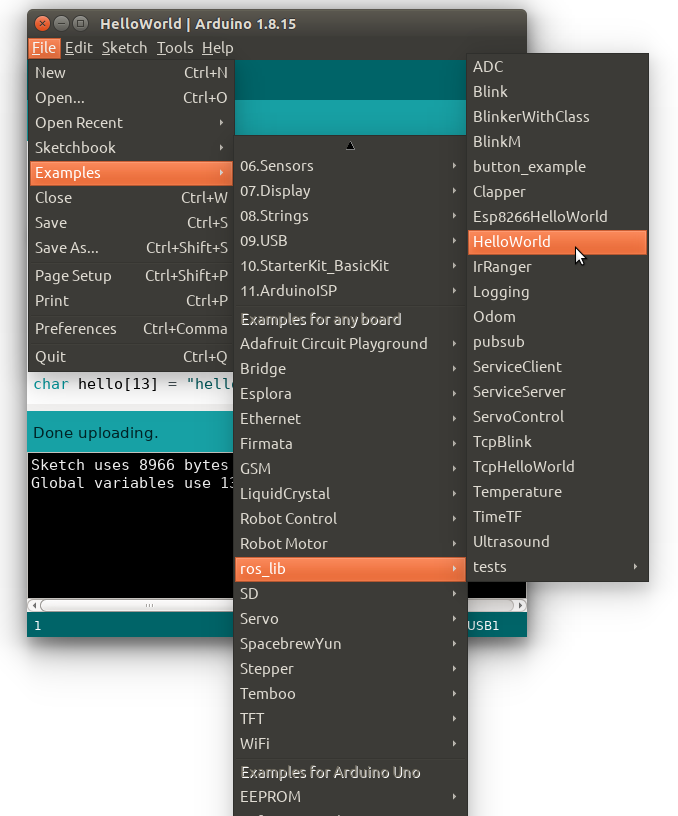Screen dimensions: 678x816
Task: Expand Firmata library examples
Action: [x=350, y=444]
